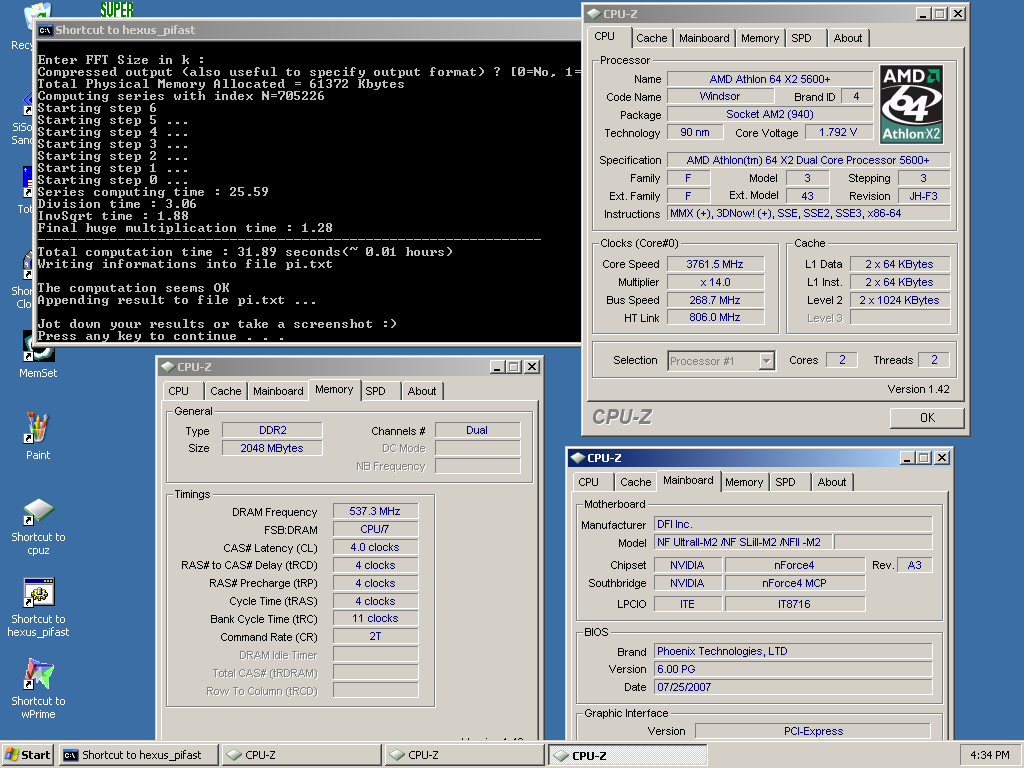The width and height of the screenshot is (1024, 768).
Task: Click the Core Voltage 1.792 V value
Action: point(838,132)
